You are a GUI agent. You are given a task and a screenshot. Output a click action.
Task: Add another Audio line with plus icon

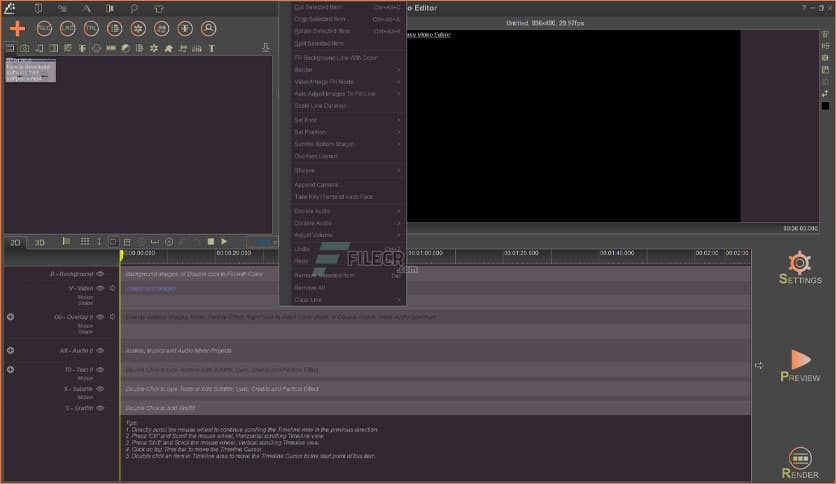click(11, 351)
